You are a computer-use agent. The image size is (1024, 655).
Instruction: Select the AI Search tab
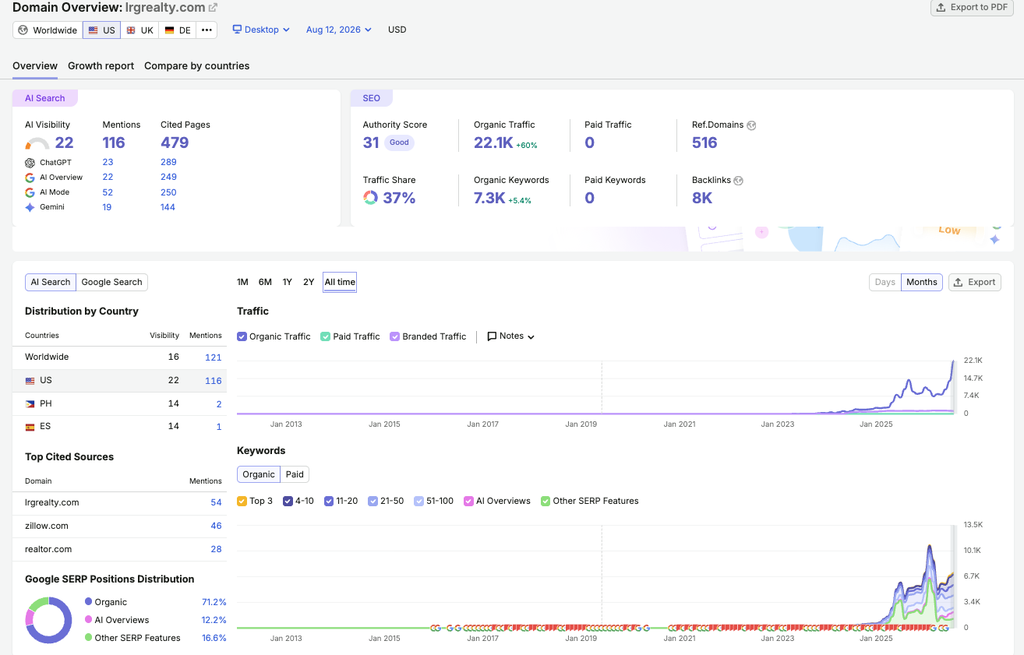pos(50,282)
